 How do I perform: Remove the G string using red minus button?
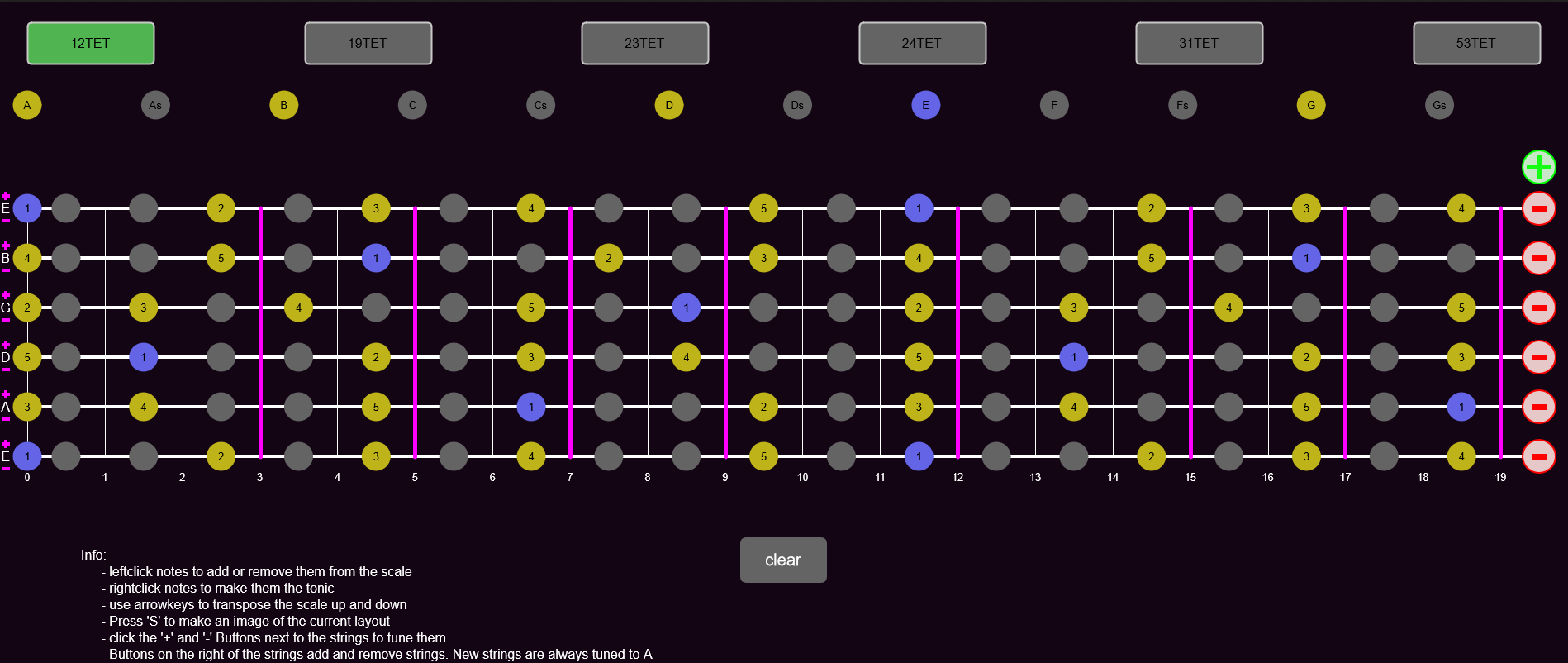[x=1538, y=308]
